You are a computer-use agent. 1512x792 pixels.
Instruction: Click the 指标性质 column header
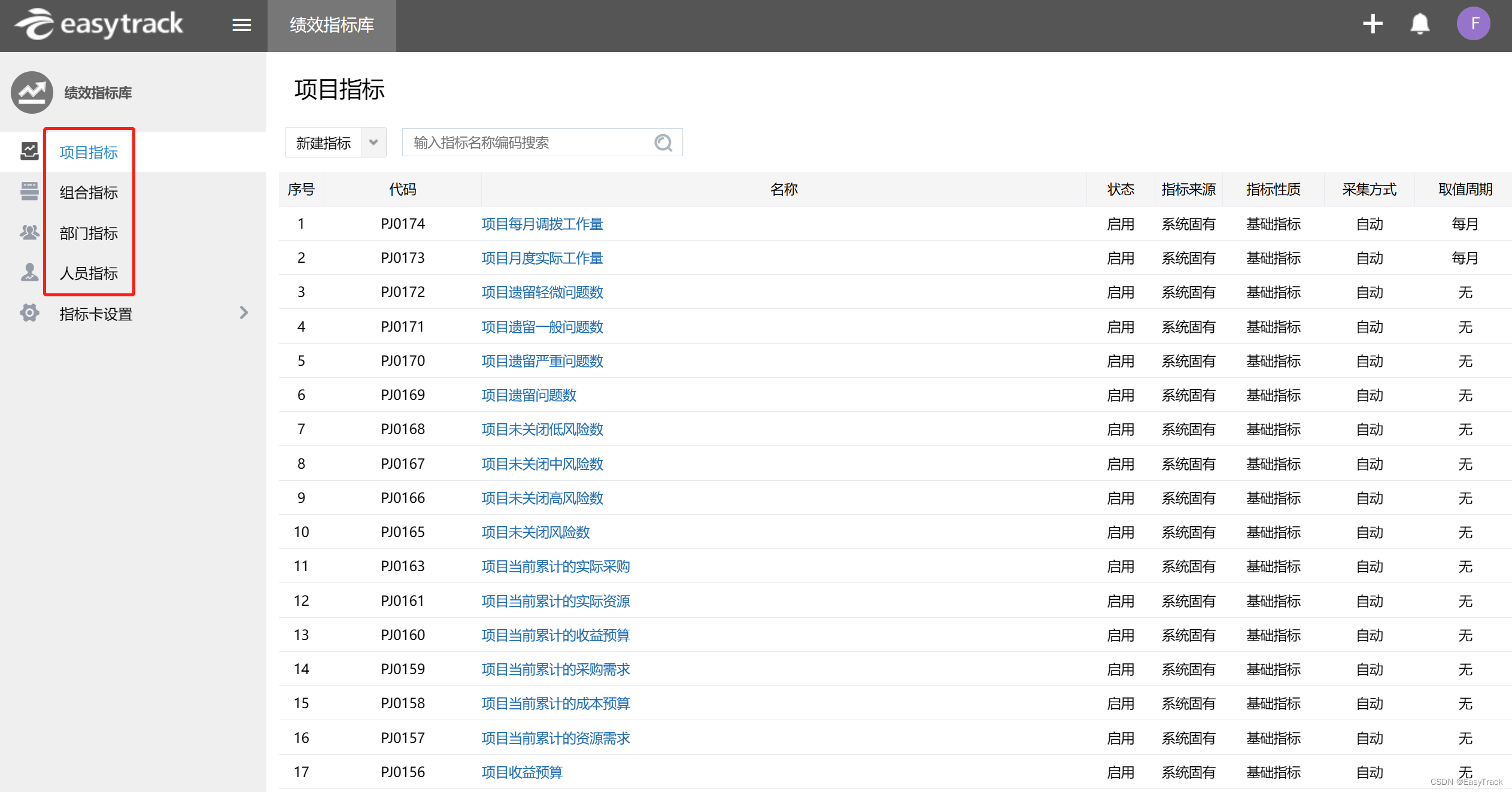pyautogui.click(x=1274, y=189)
